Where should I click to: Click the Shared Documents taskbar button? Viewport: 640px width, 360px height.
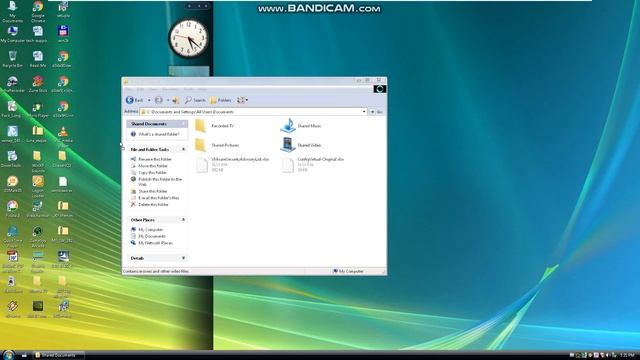(x=58, y=355)
